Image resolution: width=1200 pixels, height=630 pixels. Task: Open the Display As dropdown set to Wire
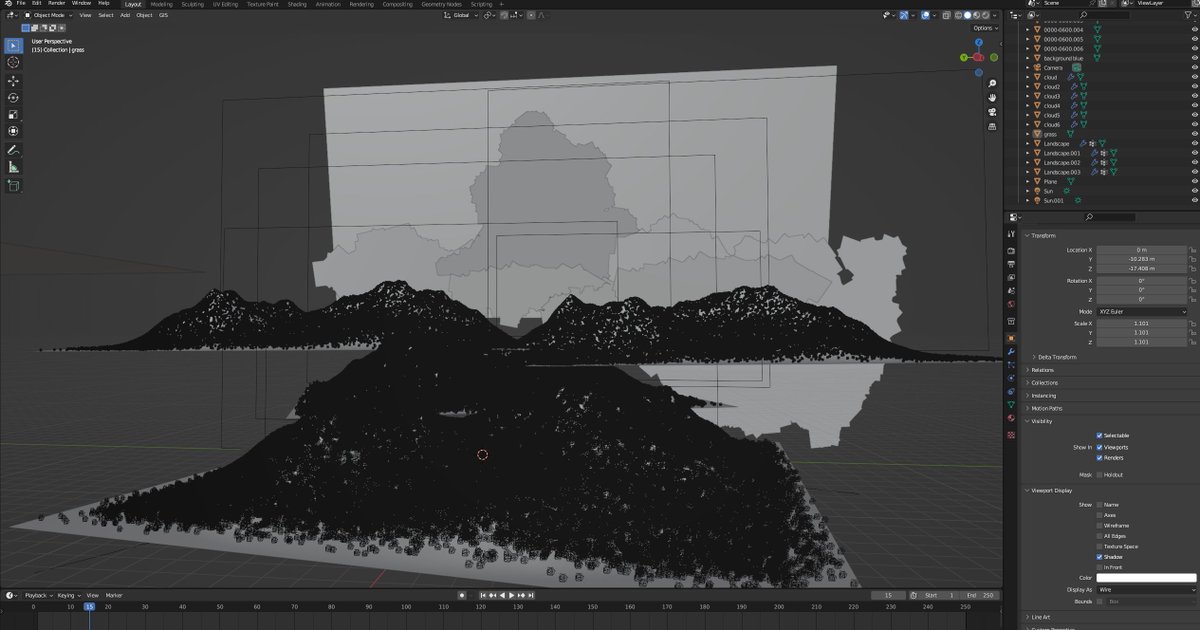(x=1145, y=589)
